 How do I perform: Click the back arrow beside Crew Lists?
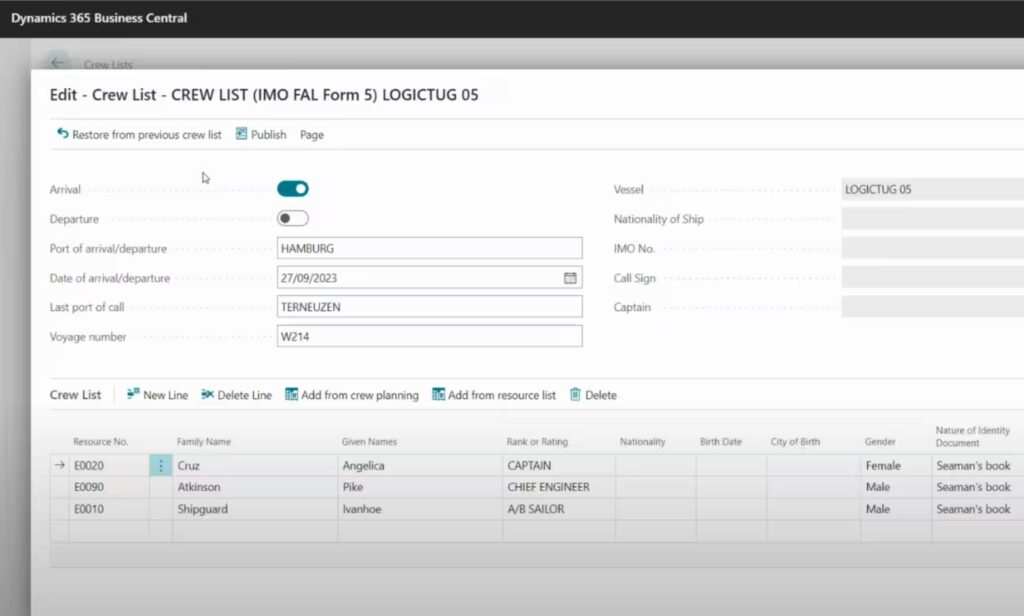pyautogui.click(x=57, y=63)
